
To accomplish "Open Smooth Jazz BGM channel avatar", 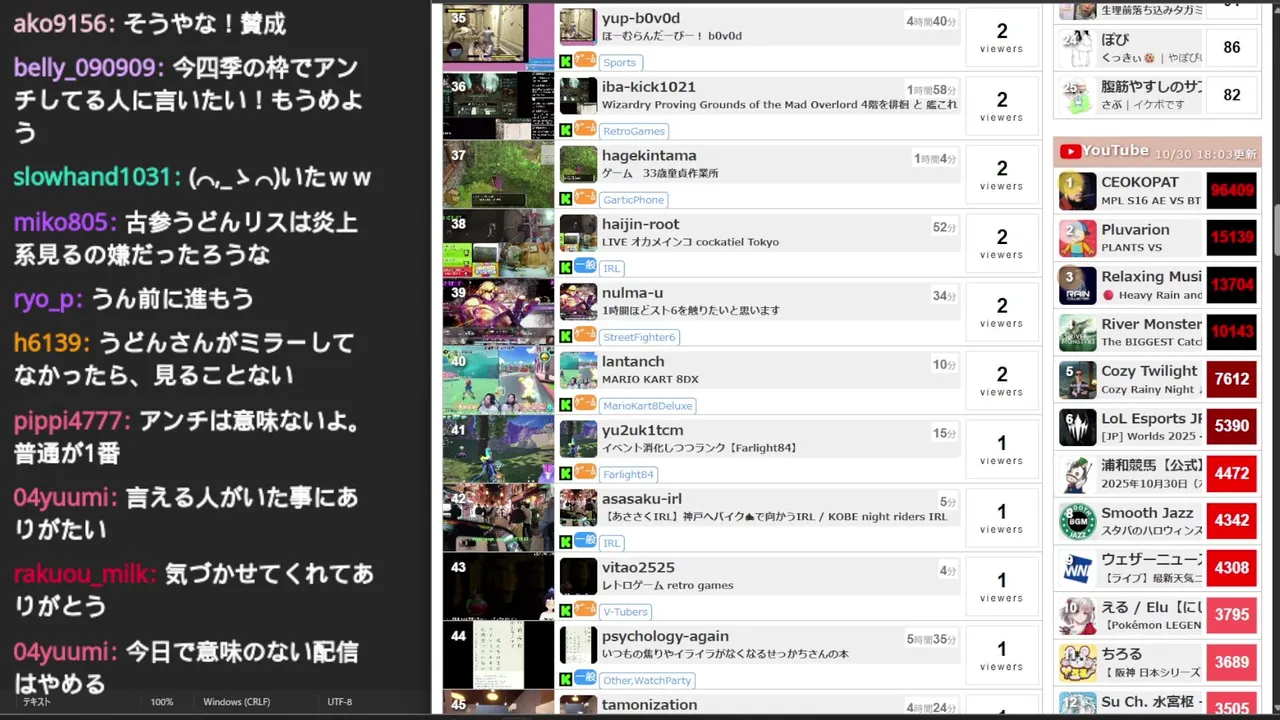I will (1077, 521).
